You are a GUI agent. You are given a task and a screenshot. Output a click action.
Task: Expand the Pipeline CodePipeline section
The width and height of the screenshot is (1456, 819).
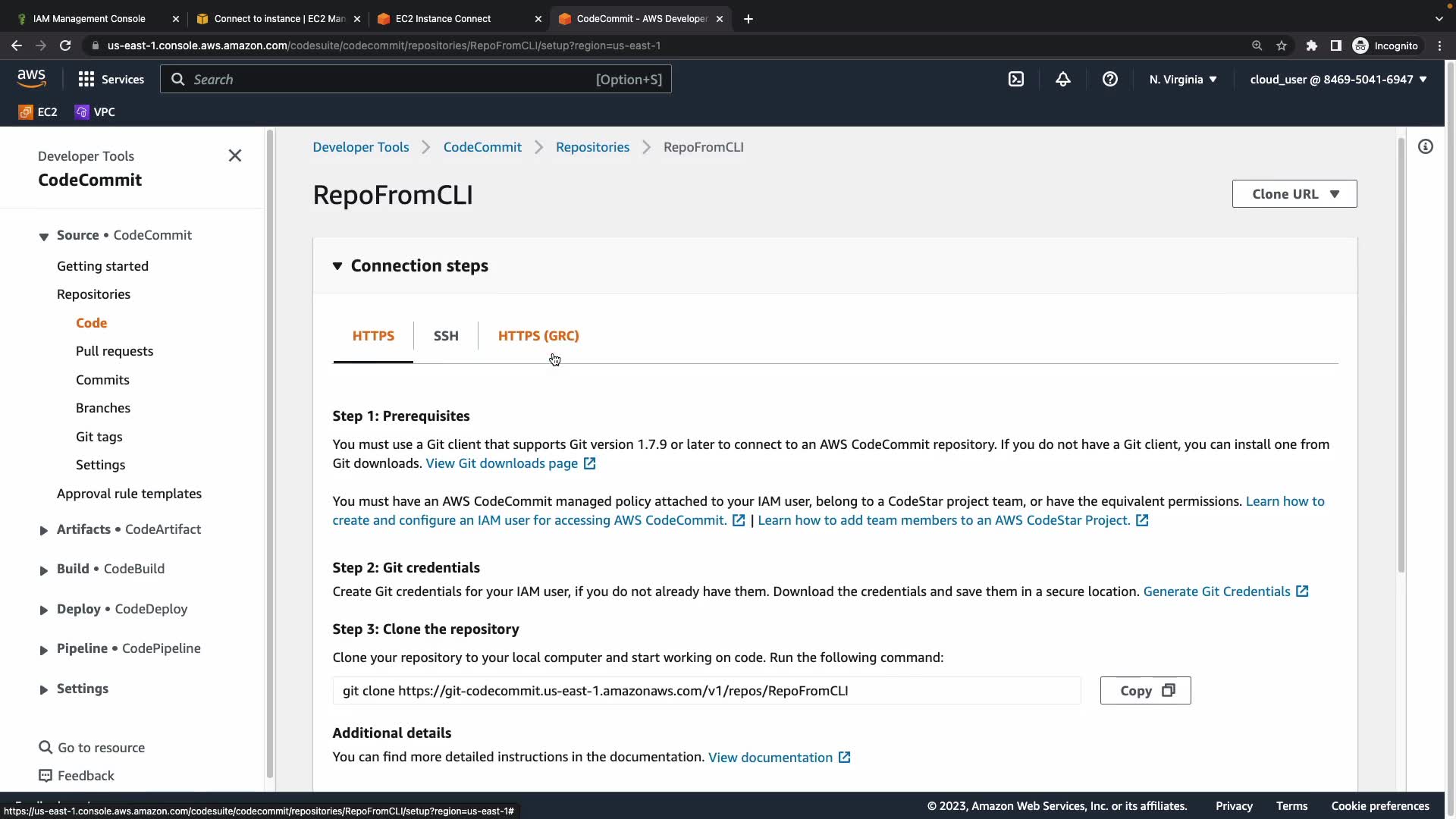(x=43, y=649)
